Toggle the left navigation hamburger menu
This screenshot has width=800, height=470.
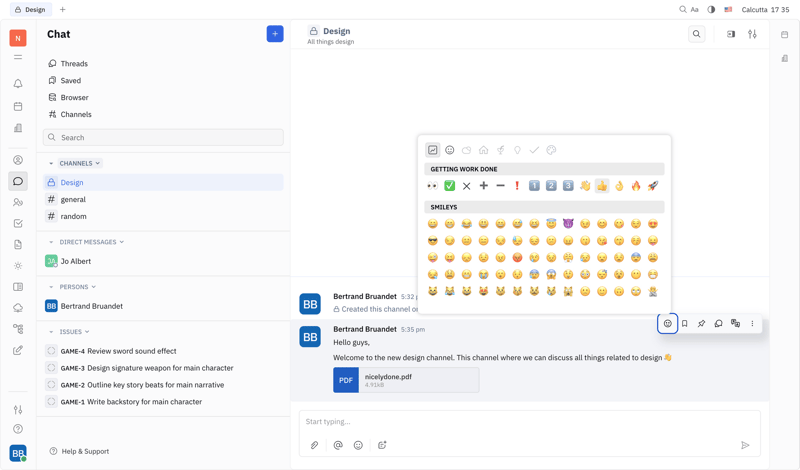18,57
